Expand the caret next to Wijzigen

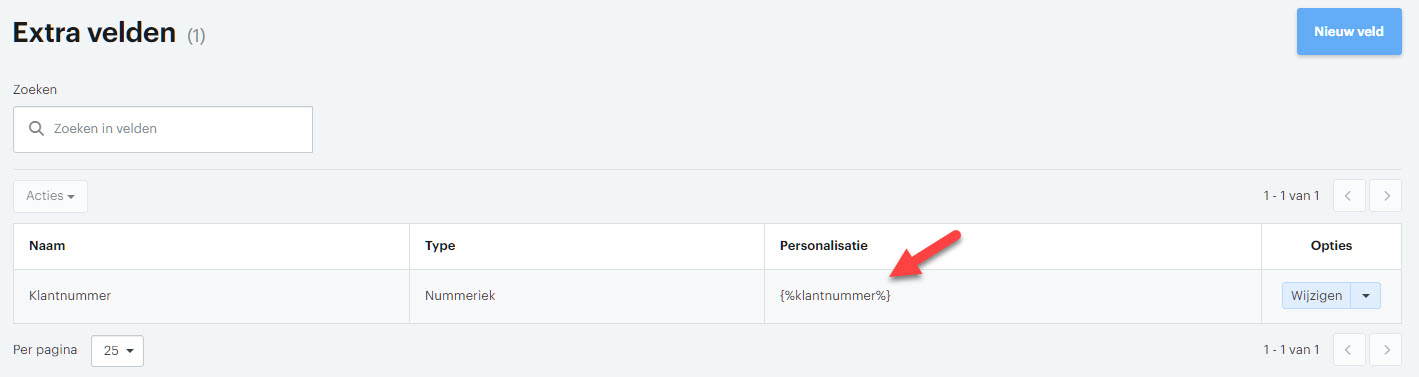coord(1366,296)
